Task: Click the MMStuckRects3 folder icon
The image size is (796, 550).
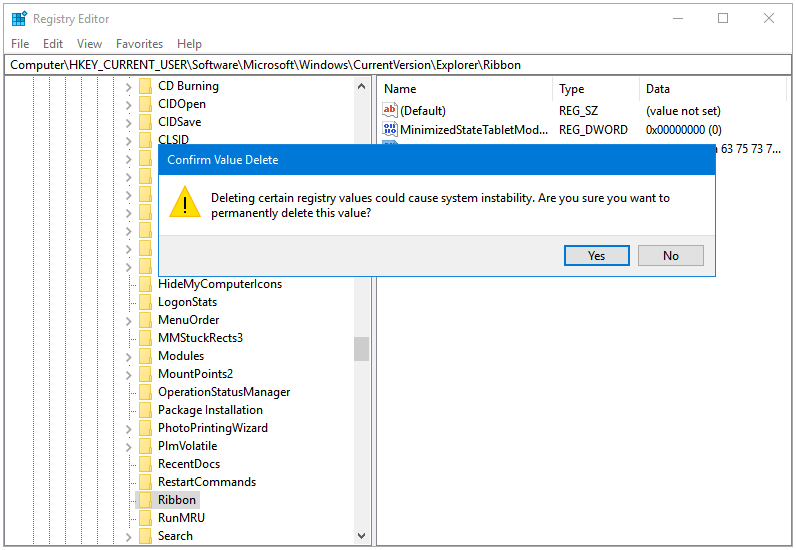Action: (145, 338)
